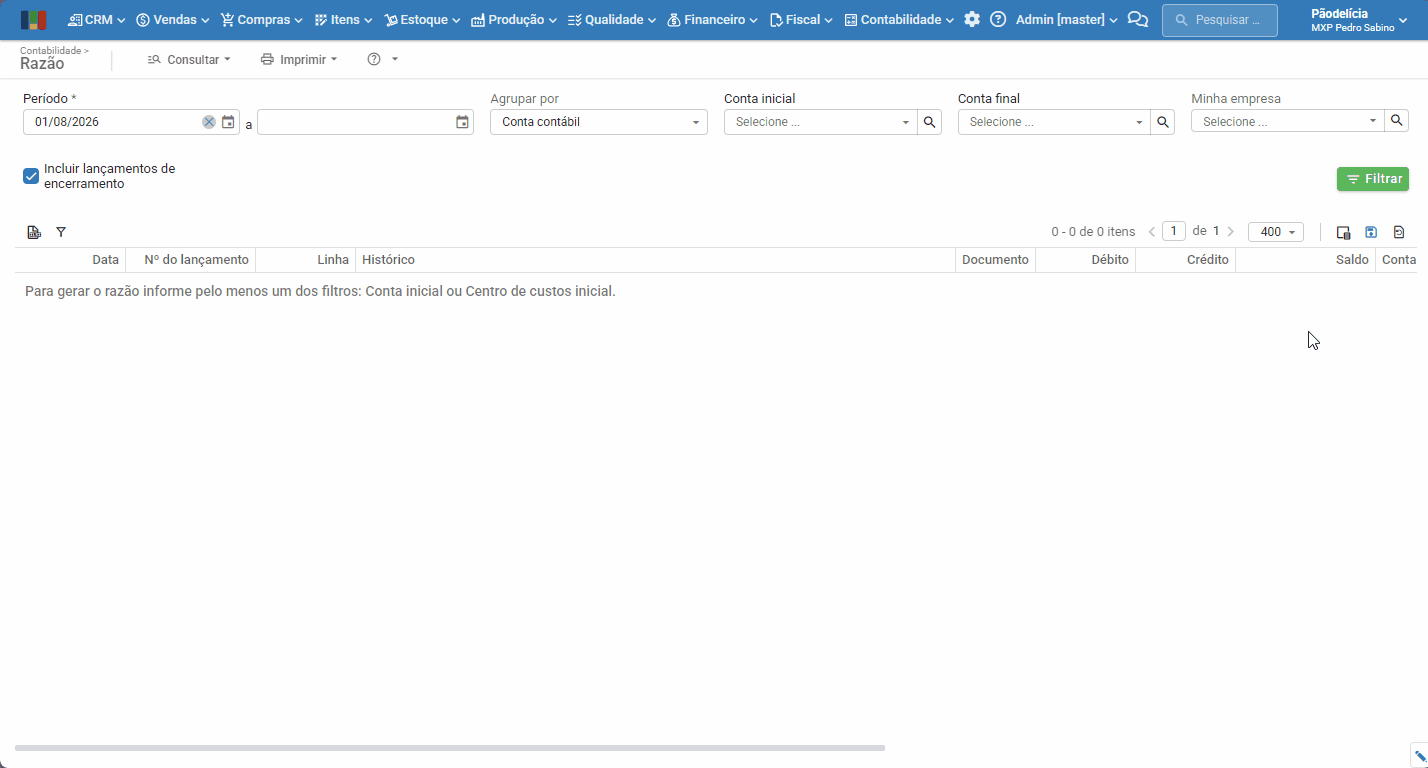
Task: Click the save grid layout icon
Action: pos(1371,232)
